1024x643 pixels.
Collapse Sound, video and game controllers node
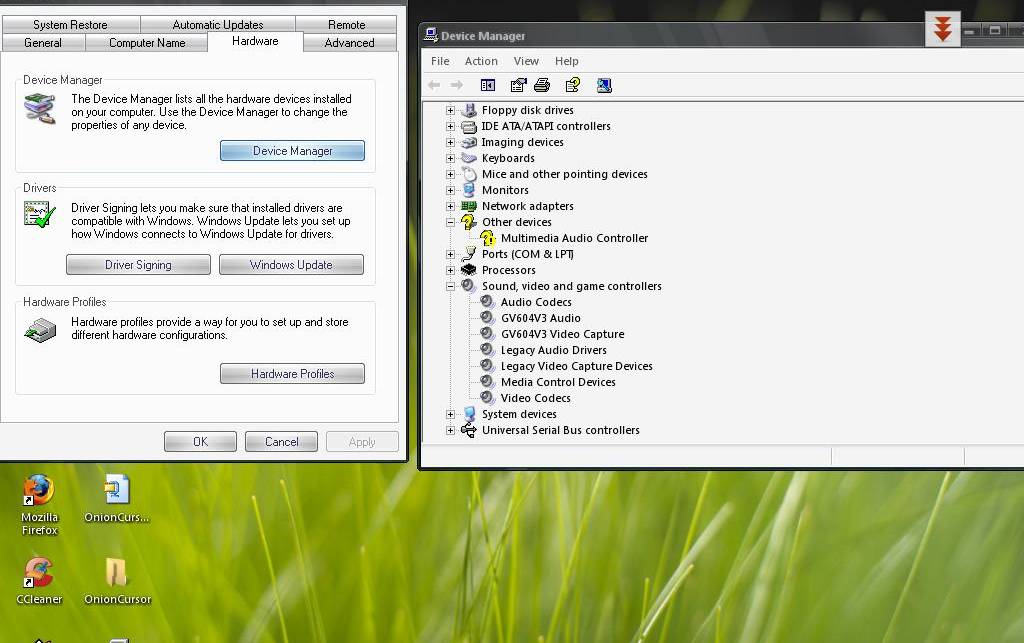click(451, 286)
